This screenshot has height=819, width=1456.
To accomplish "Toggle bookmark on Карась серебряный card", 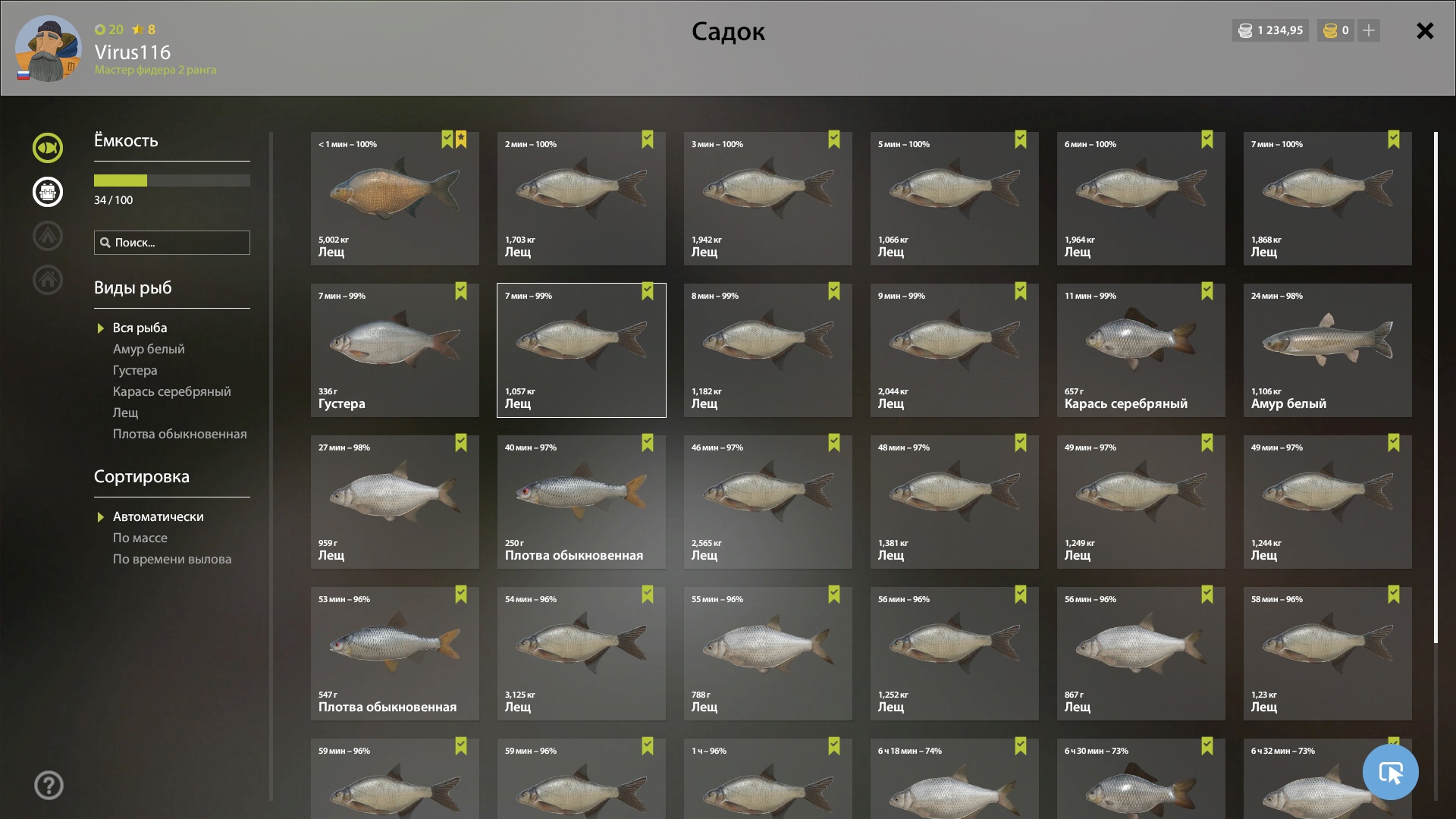I will pos(1207,291).
